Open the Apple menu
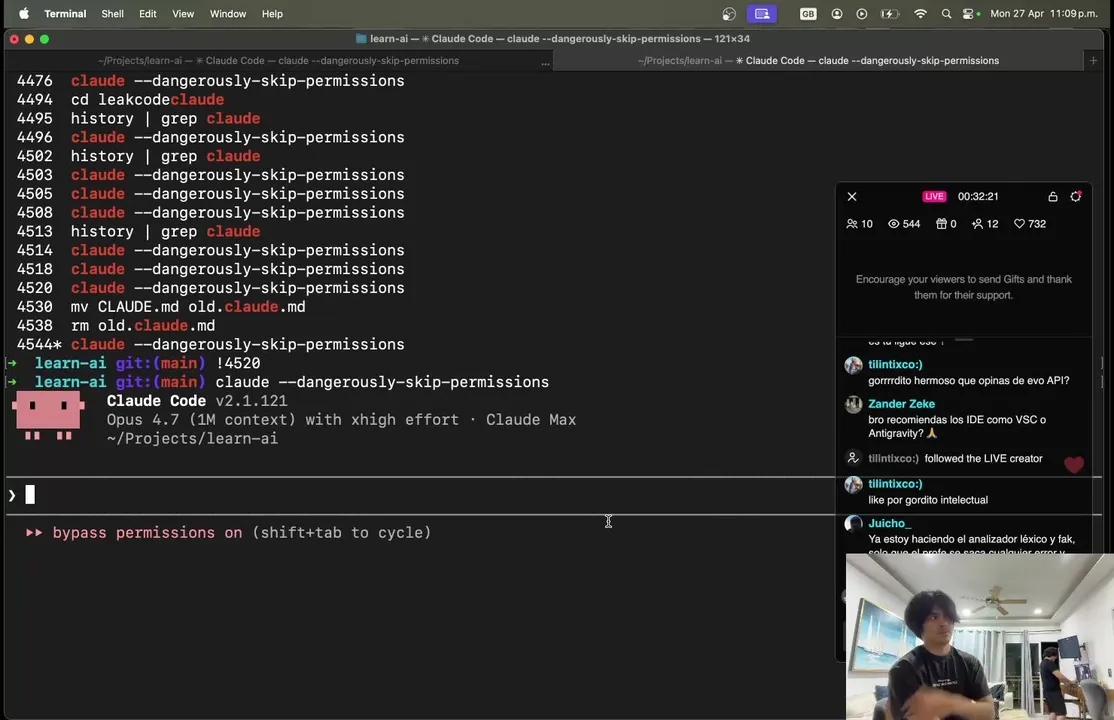Image resolution: width=1114 pixels, height=720 pixels. point(23,14)
